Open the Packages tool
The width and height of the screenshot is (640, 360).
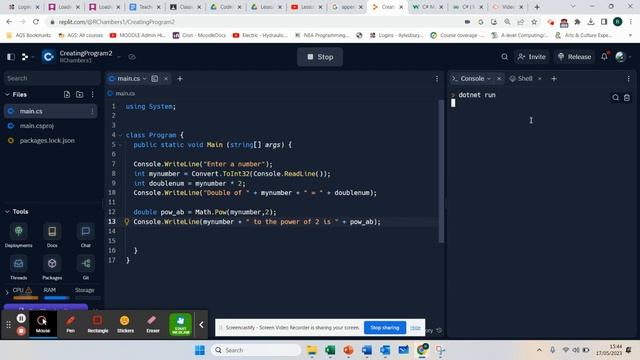52,267
